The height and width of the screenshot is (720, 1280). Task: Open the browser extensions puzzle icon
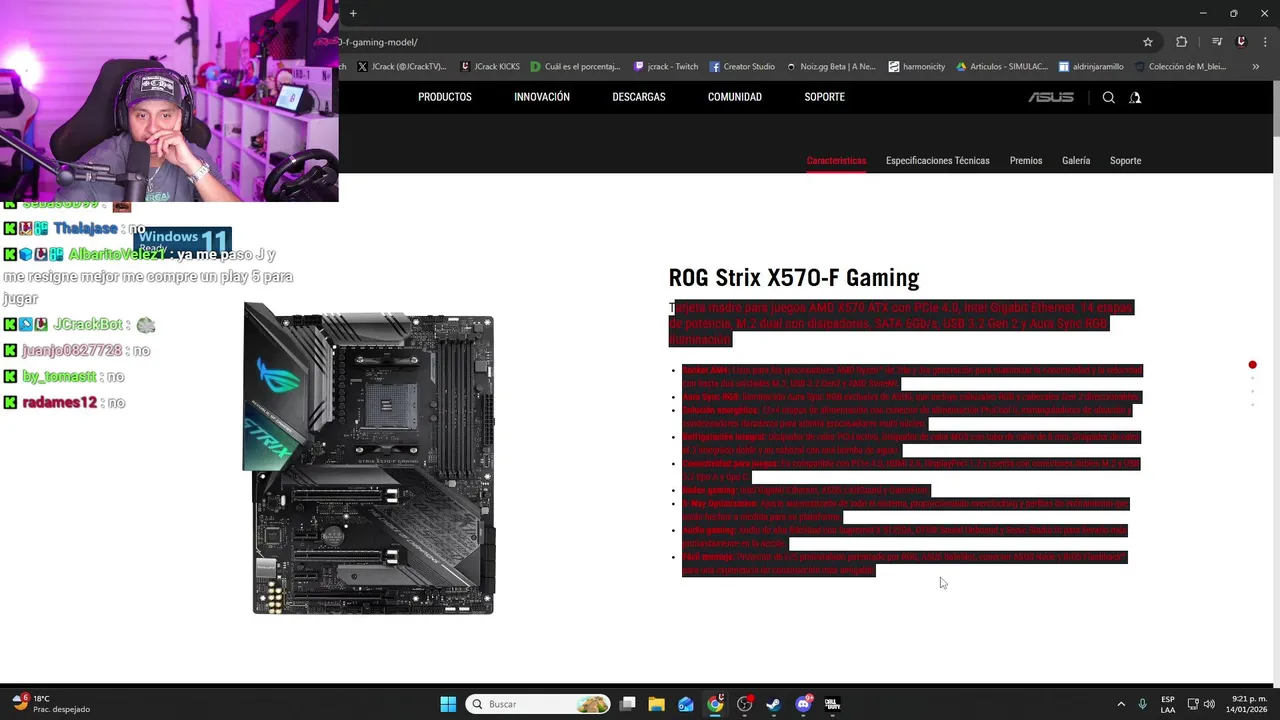pyautogui.click(x=1182, y=42)
